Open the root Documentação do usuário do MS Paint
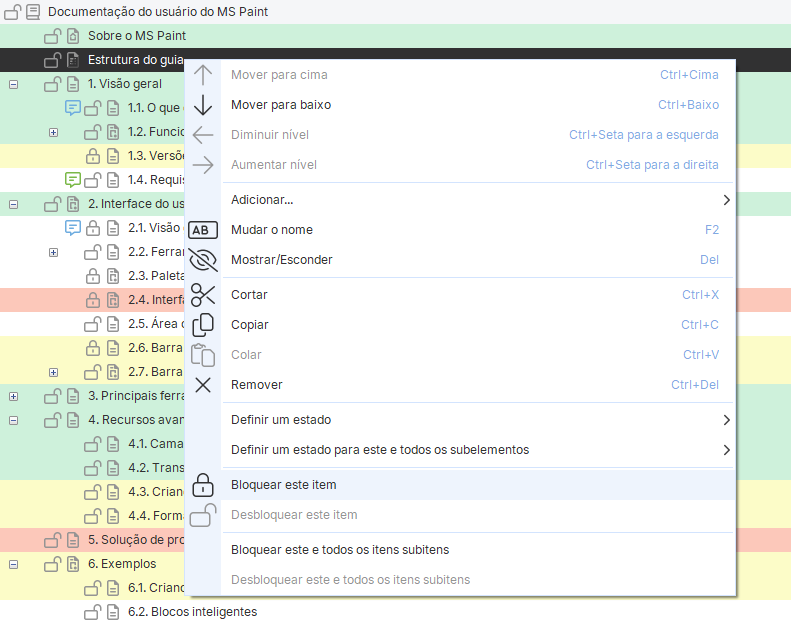 point(157,12)
